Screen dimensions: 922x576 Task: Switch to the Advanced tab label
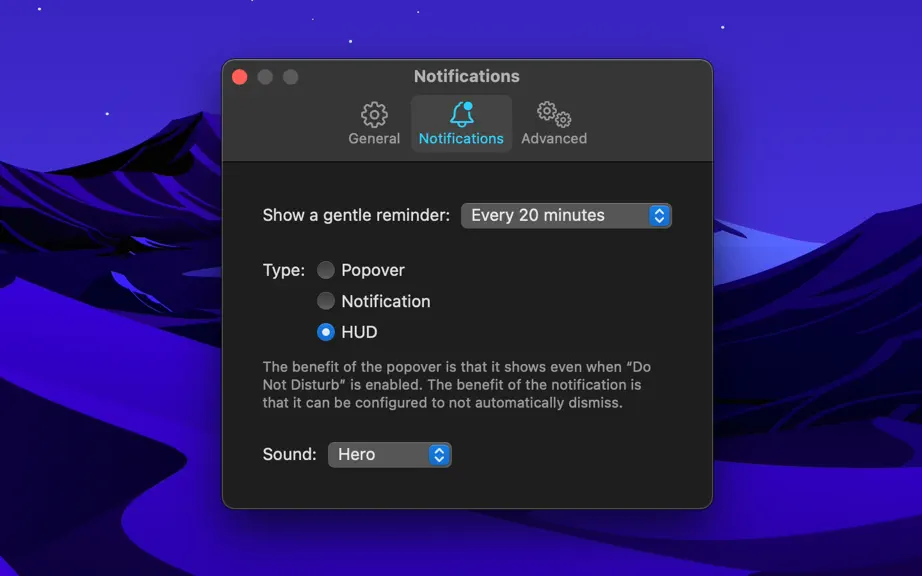(554, 139)
